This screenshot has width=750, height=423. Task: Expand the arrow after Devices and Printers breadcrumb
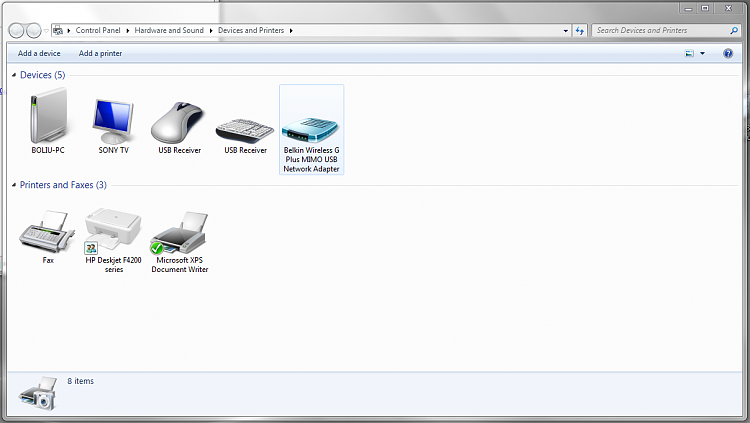291,31
